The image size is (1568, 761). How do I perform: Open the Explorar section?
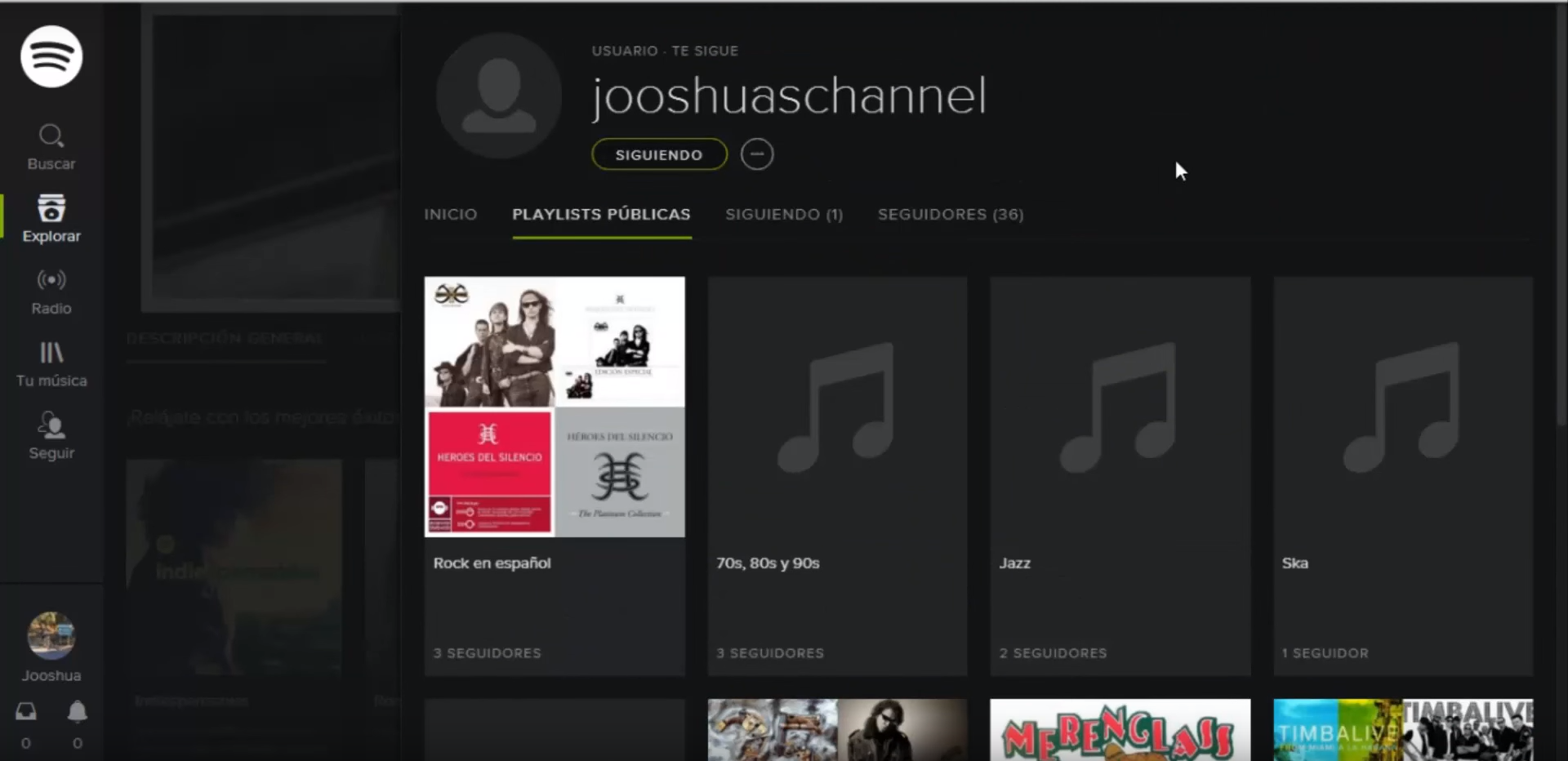click(51, 218)
